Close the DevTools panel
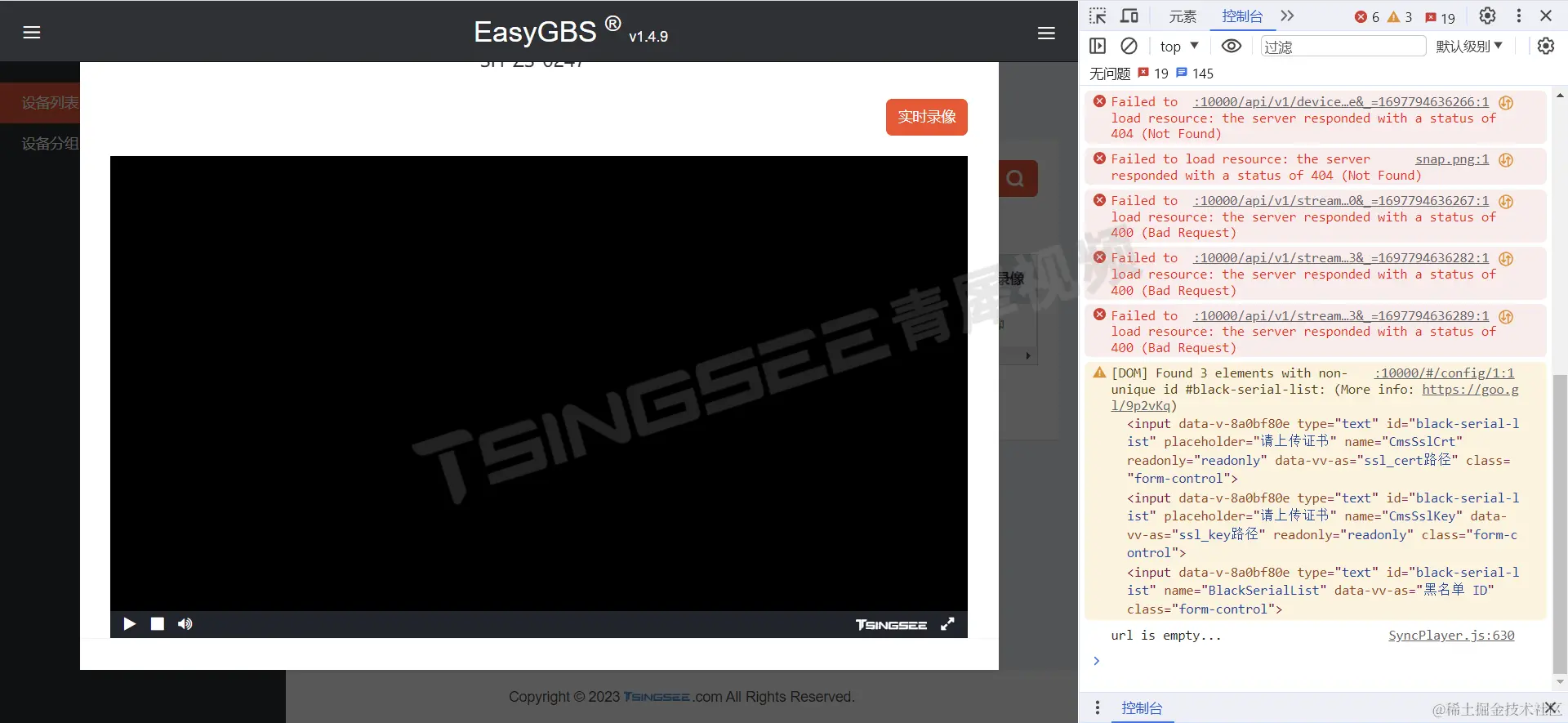Image resolution: width=1568 pixels, height=723 pixels. 1546,16
